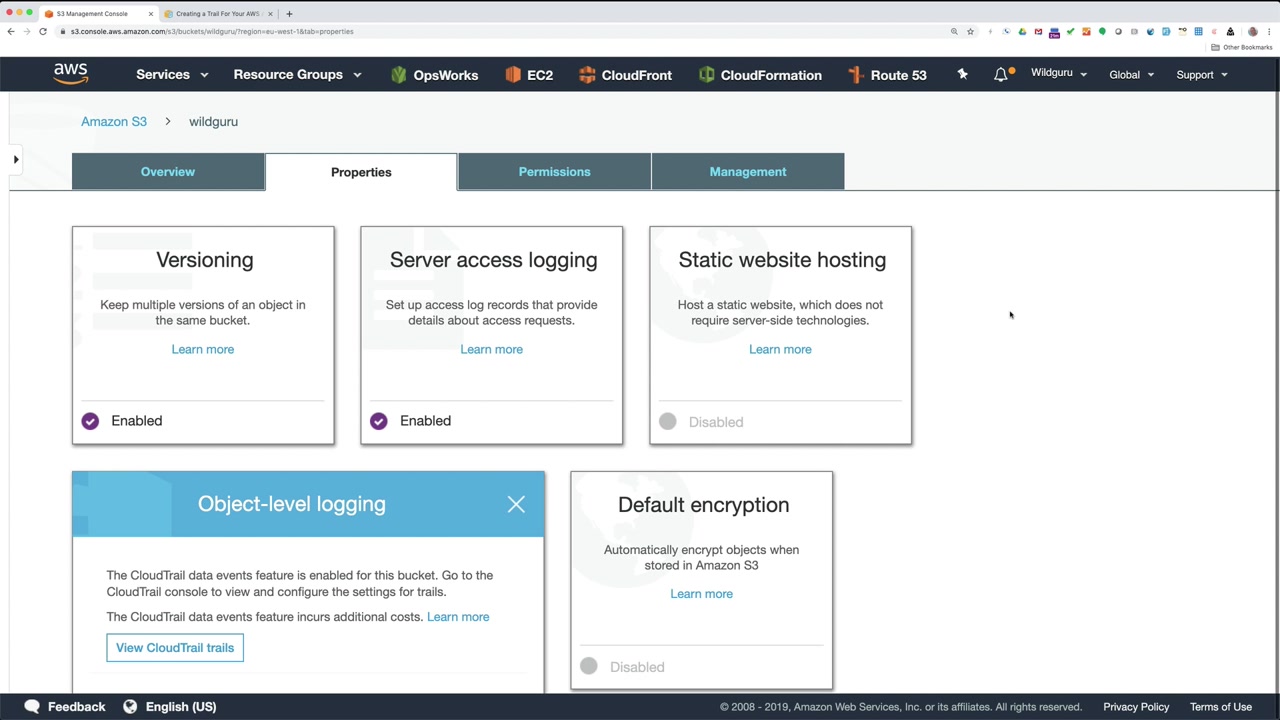Switch to Creating a Trail browser tab

(217, 14)
